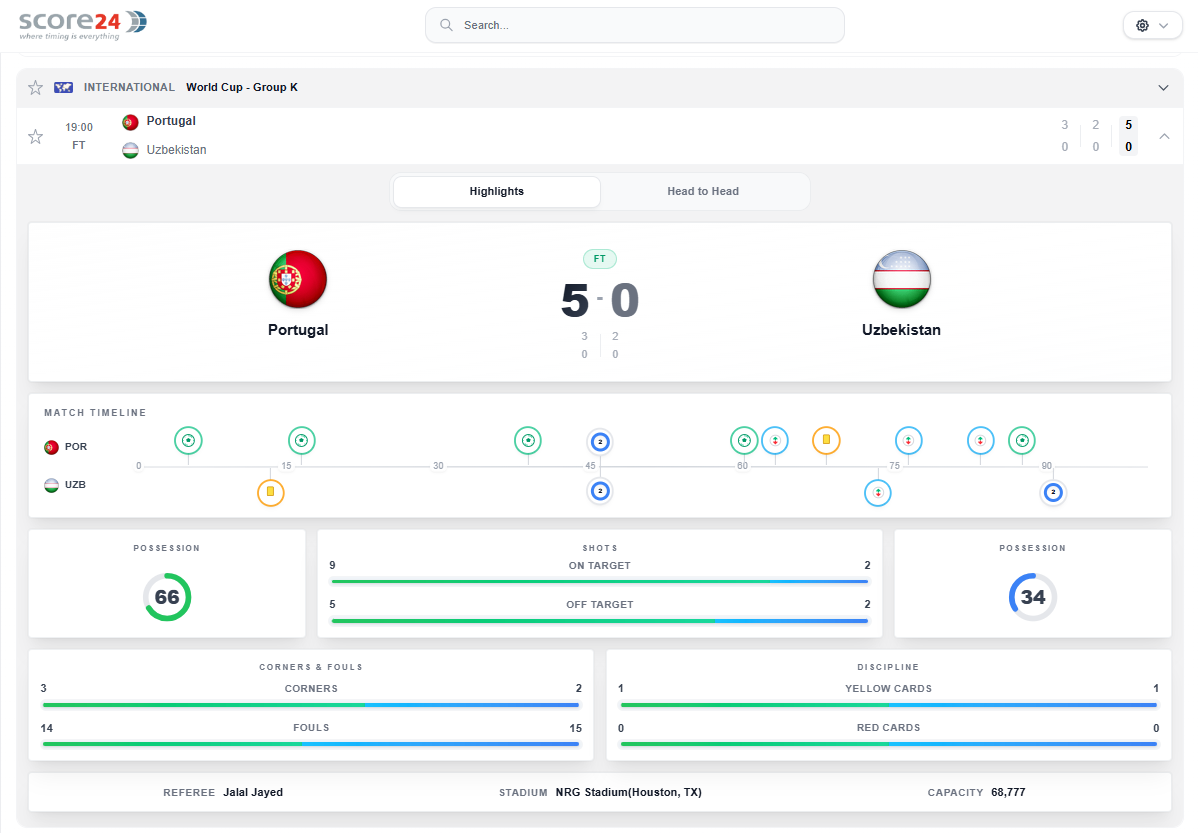Click Portugal's last goal icon near 90 minutes
This screenshot has height=833, width=1198.
click(x=1022, y=440)
